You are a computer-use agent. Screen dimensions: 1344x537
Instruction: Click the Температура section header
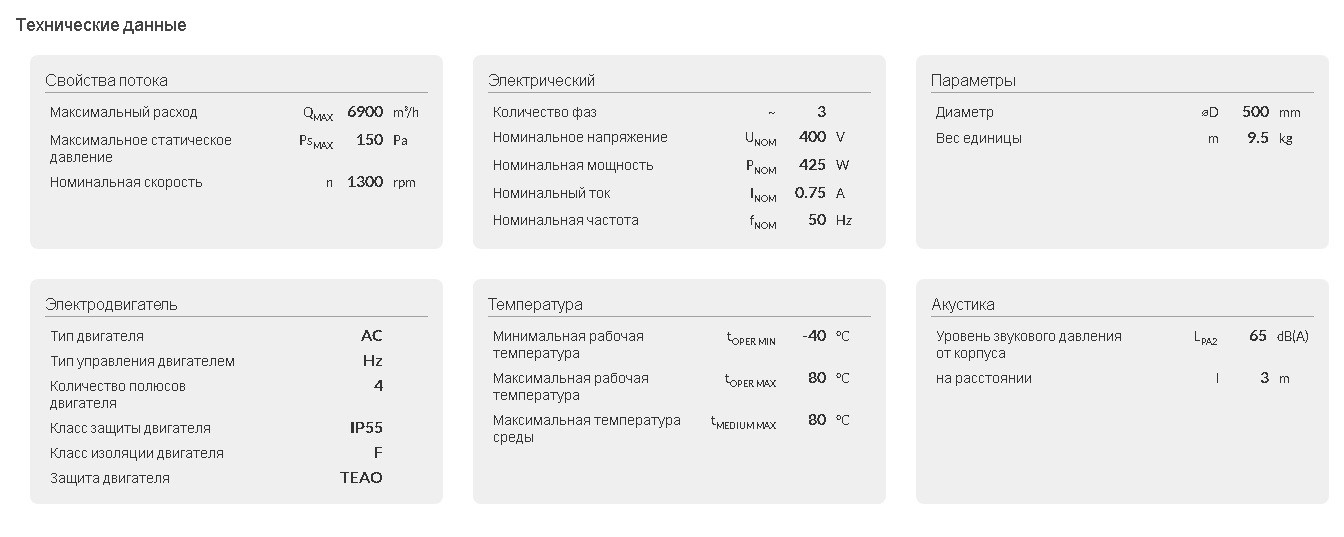click(x=535, y=304)
